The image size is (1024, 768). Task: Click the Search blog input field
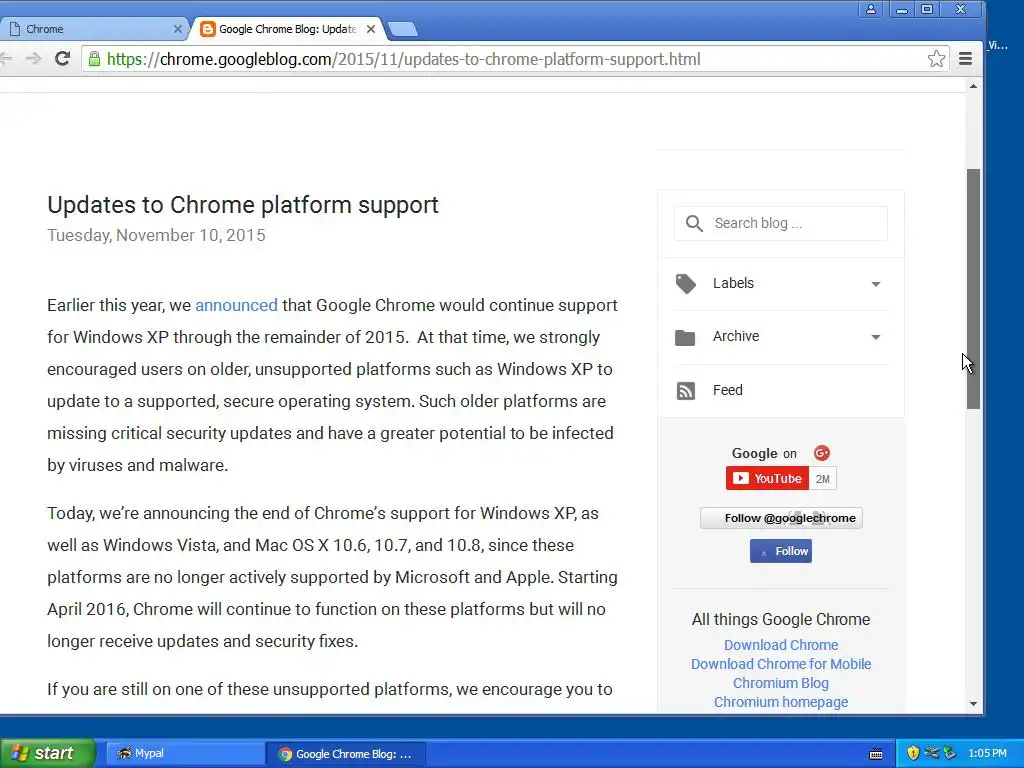pyautogui.click(x=780, y=223)
